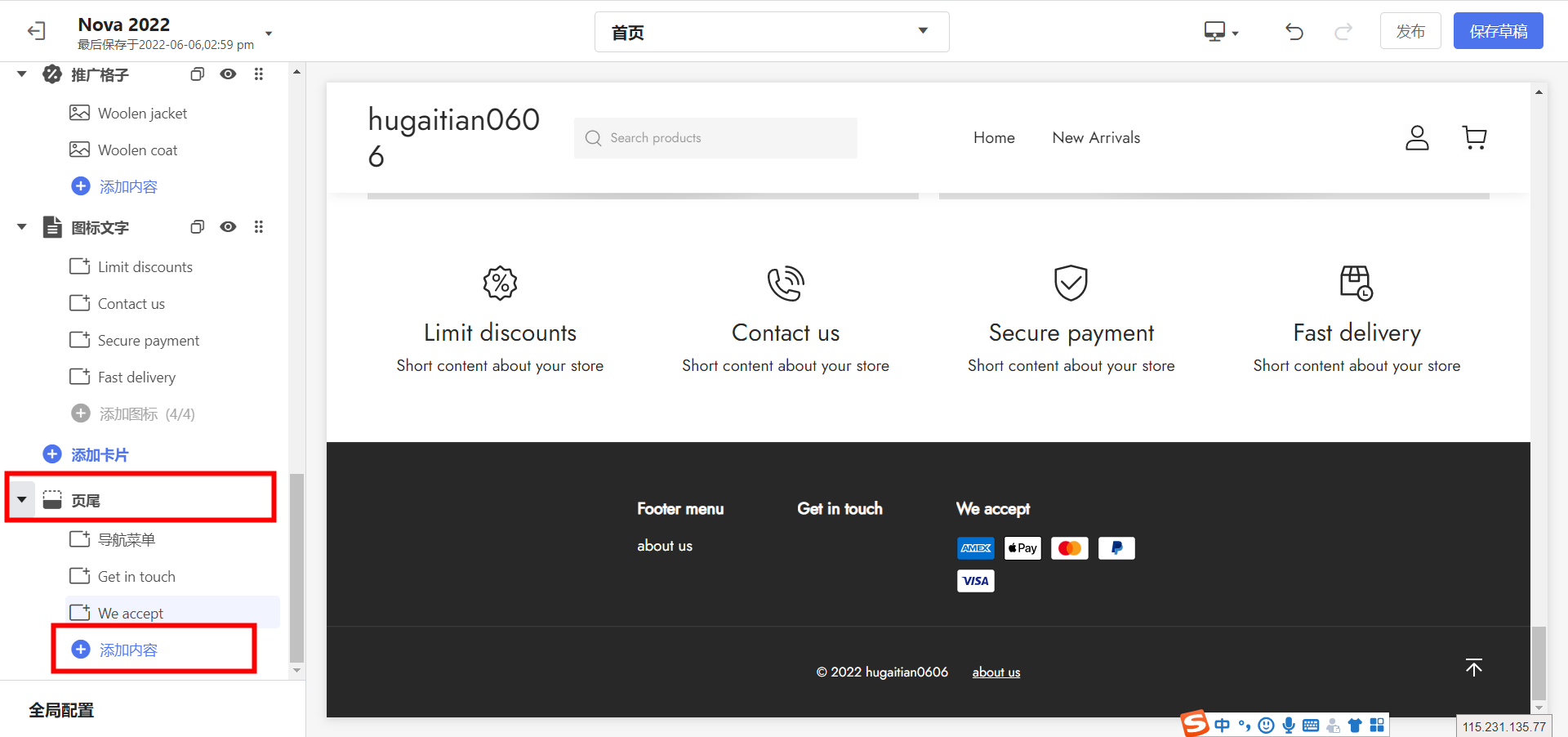Open Home in store navigation
This screenshot has width=1568, height=737.
click(994, 137)
